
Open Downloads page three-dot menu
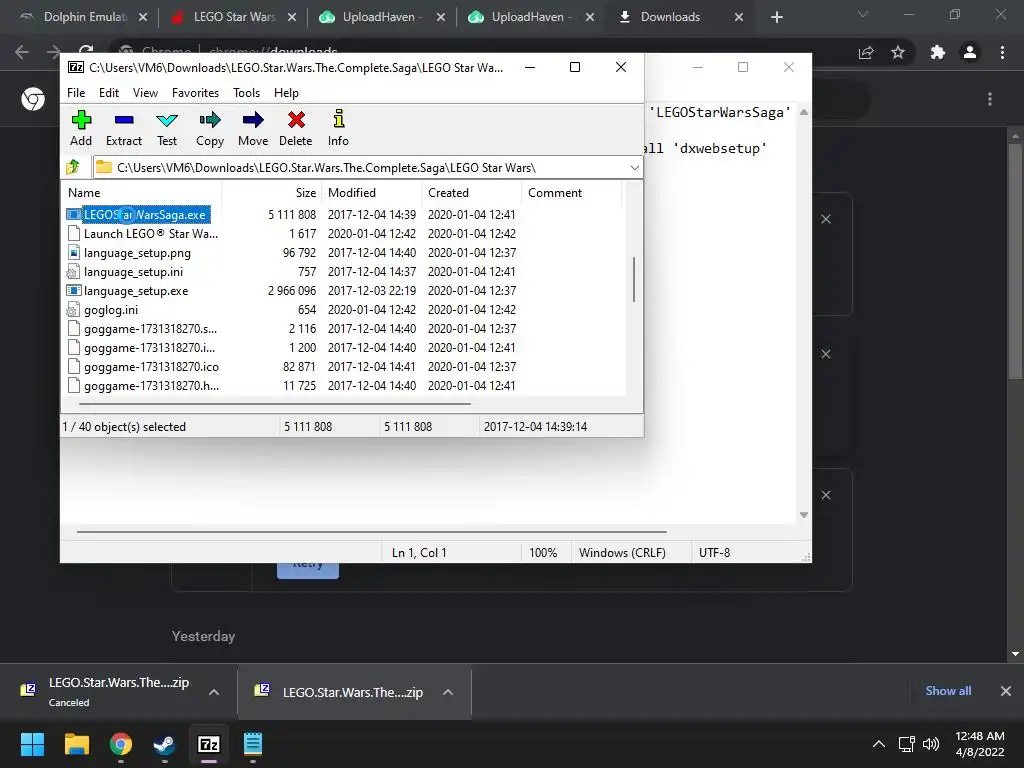(990, 99)
